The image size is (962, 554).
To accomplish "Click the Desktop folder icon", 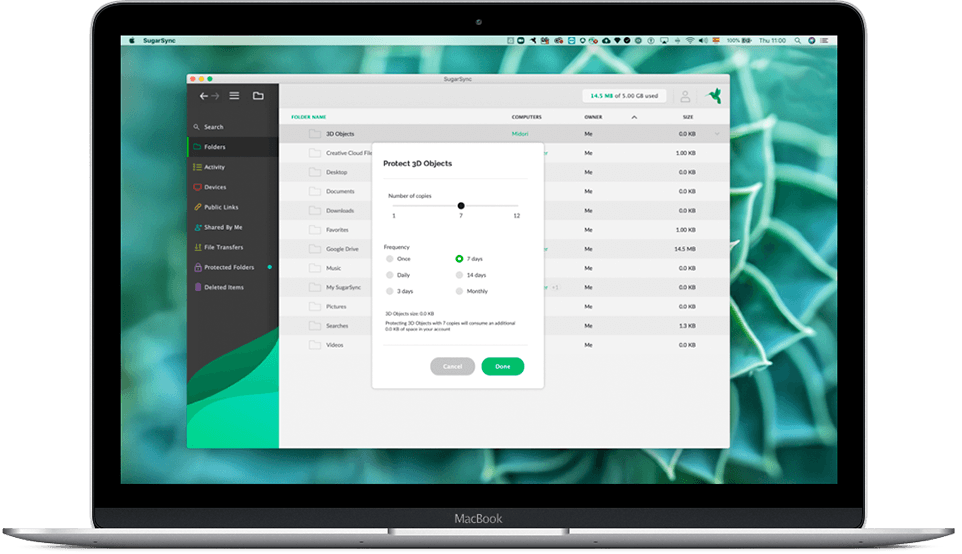I will [315, 172].
